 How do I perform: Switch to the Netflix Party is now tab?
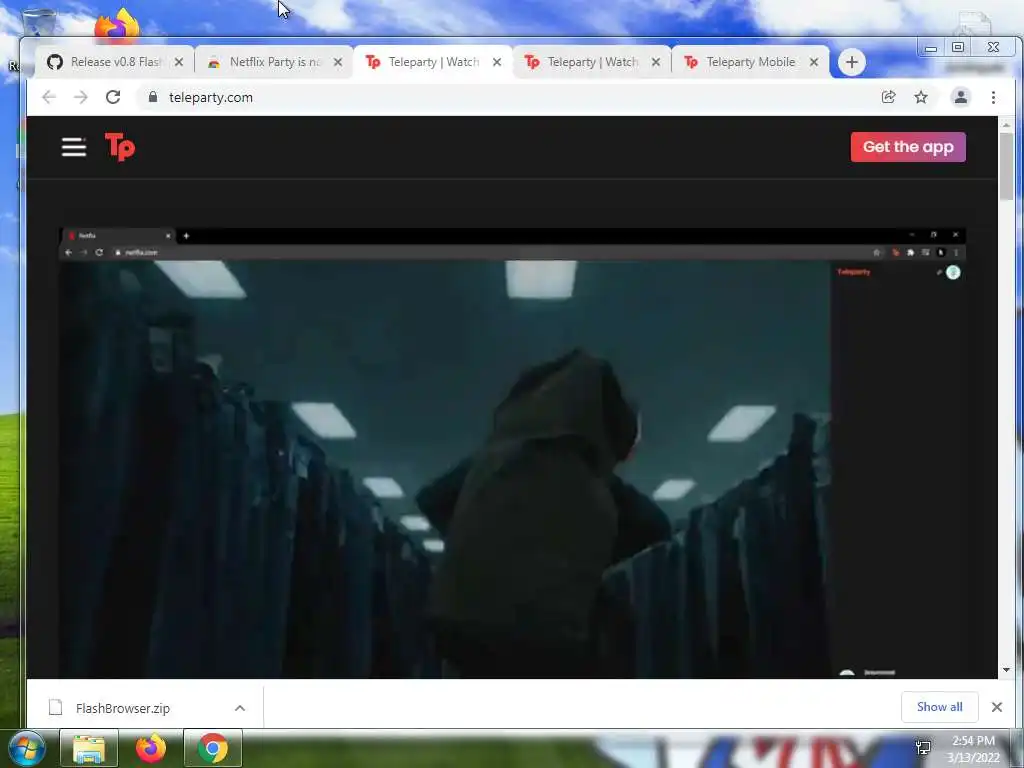[274, 62]
